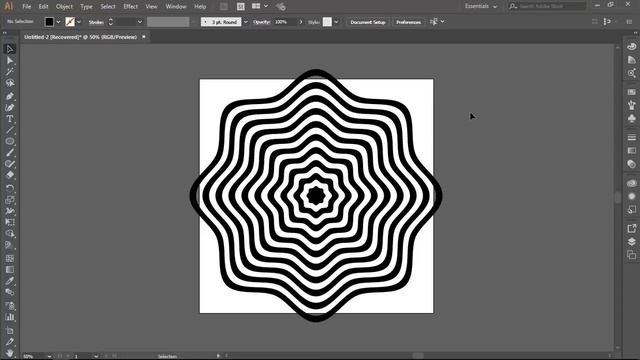Open the Brushes panel icon
The width and height of the screenshot is (640, 360).
click(631, 105)
